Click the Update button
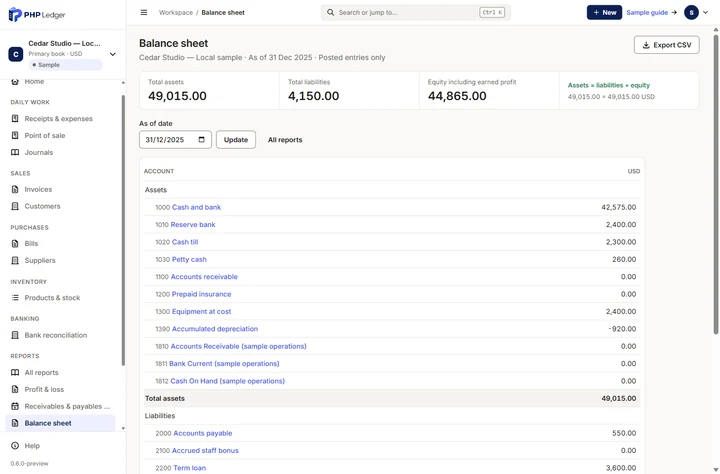Screen dimensions: 720x474 pyautogui.click(x=236, y=140)
